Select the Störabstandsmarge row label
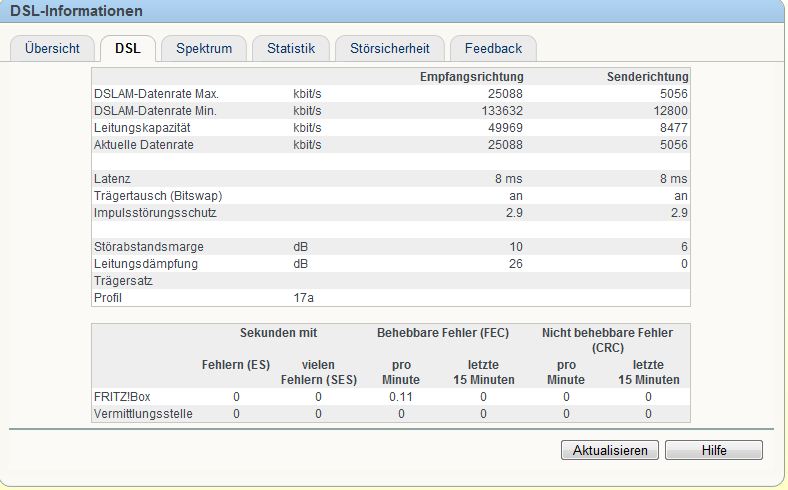The image size is (788, 490). tap(149, 247)
